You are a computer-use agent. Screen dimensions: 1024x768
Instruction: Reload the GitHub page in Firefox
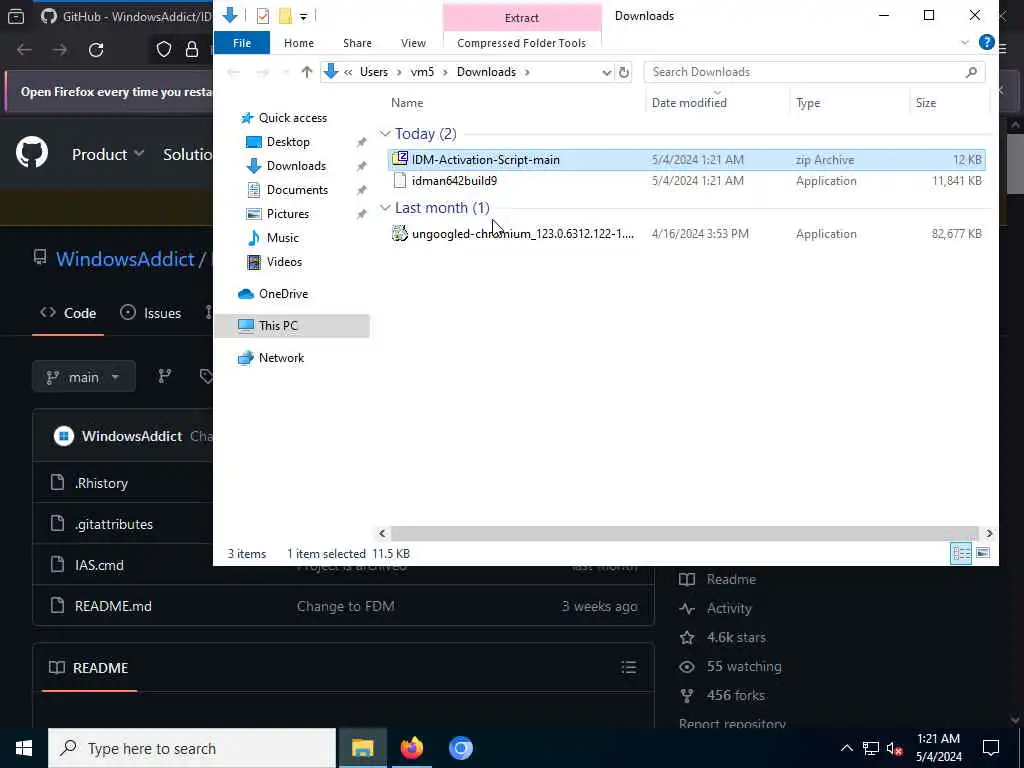click(96, 50)
